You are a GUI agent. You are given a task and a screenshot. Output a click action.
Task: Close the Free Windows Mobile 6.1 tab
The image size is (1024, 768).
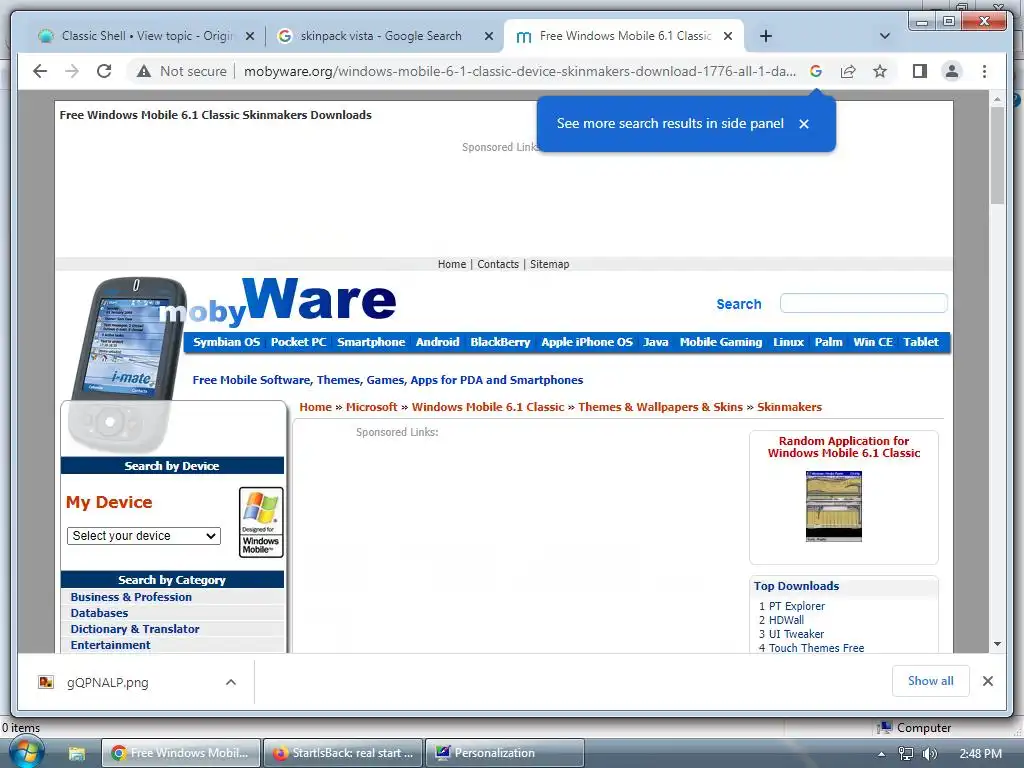pyautogui.click(x=728, y=37)
